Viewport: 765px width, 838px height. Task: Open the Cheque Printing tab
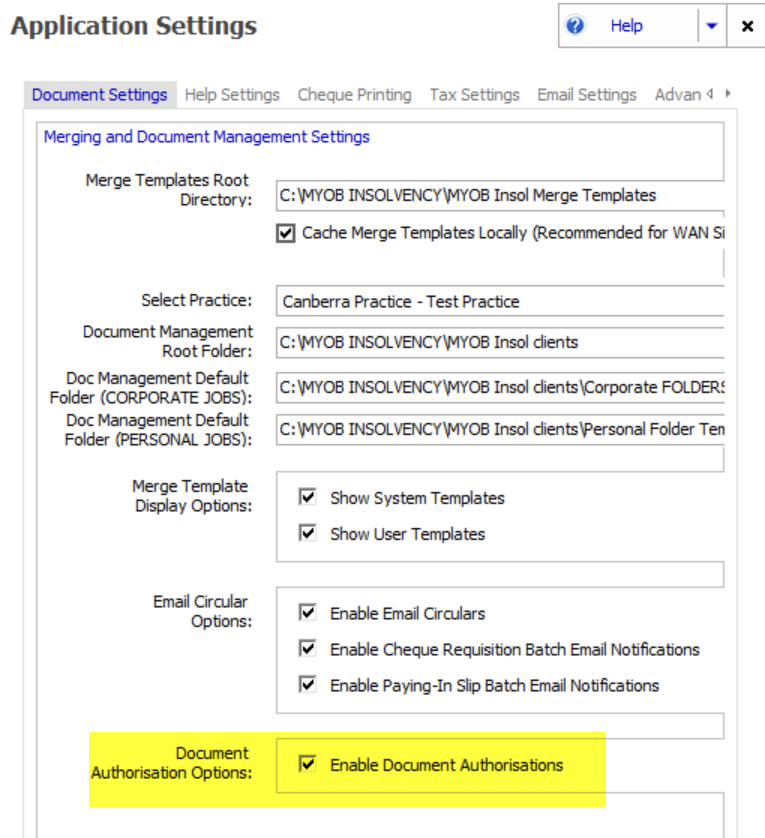(x=354, y=95)
